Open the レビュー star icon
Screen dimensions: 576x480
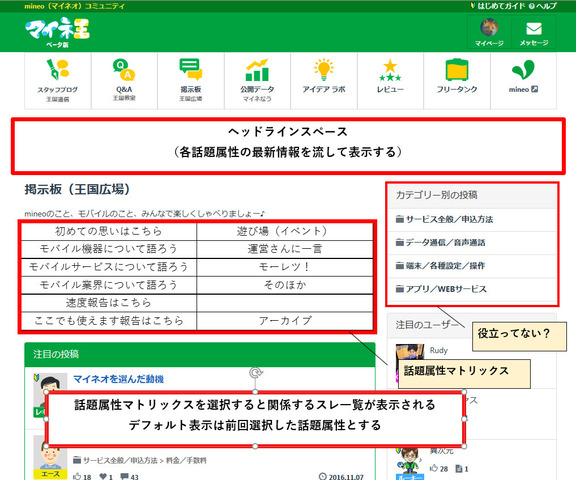click(x=390, y=71)
